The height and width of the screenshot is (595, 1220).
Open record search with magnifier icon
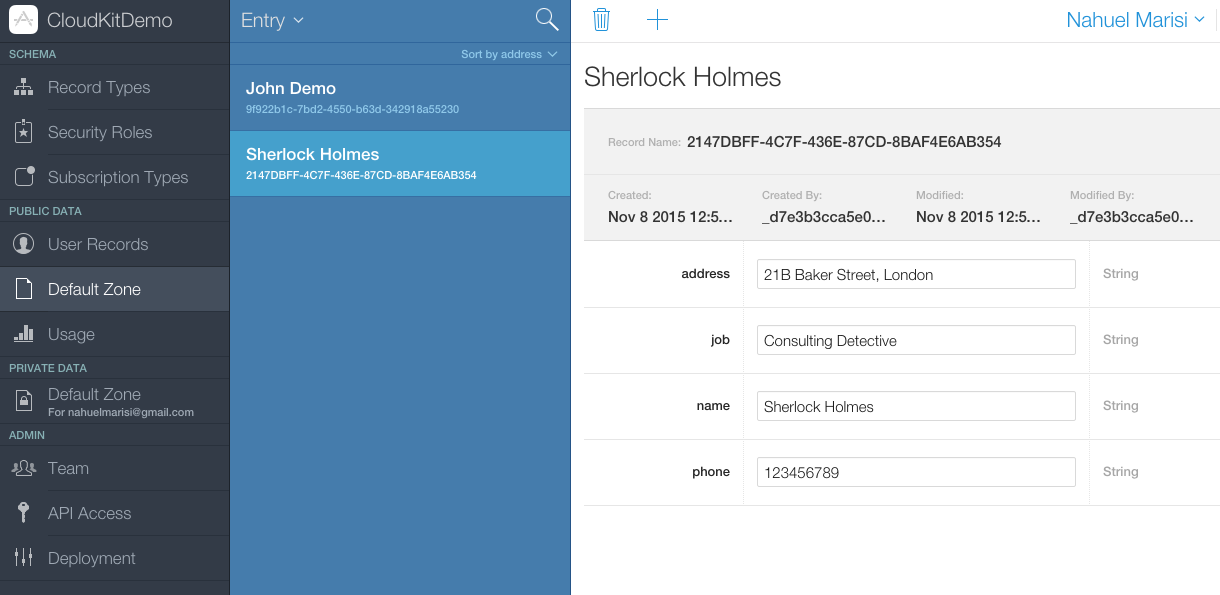(x=547, y=19)
